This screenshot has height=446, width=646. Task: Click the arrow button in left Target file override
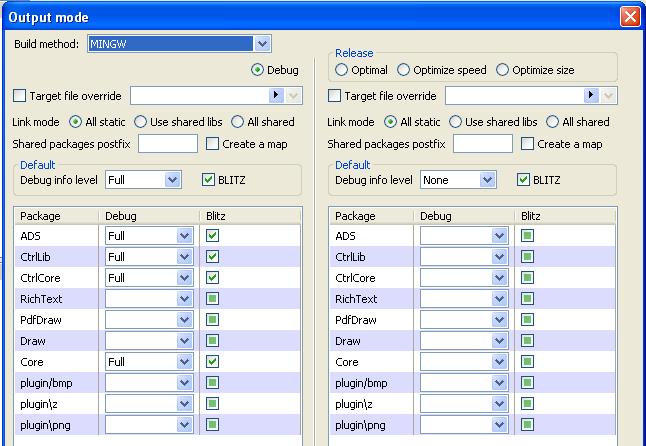pos(277,96)
